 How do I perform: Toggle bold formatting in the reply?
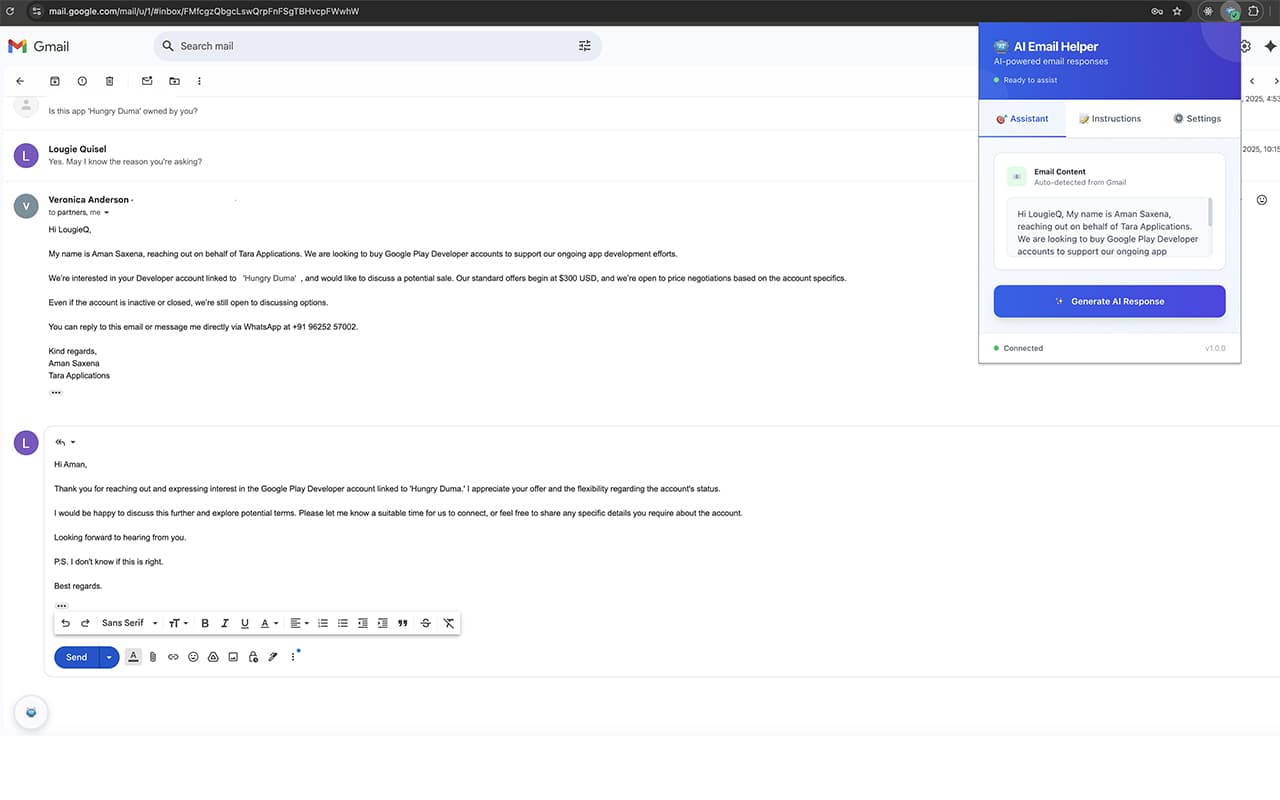point(204,623)
